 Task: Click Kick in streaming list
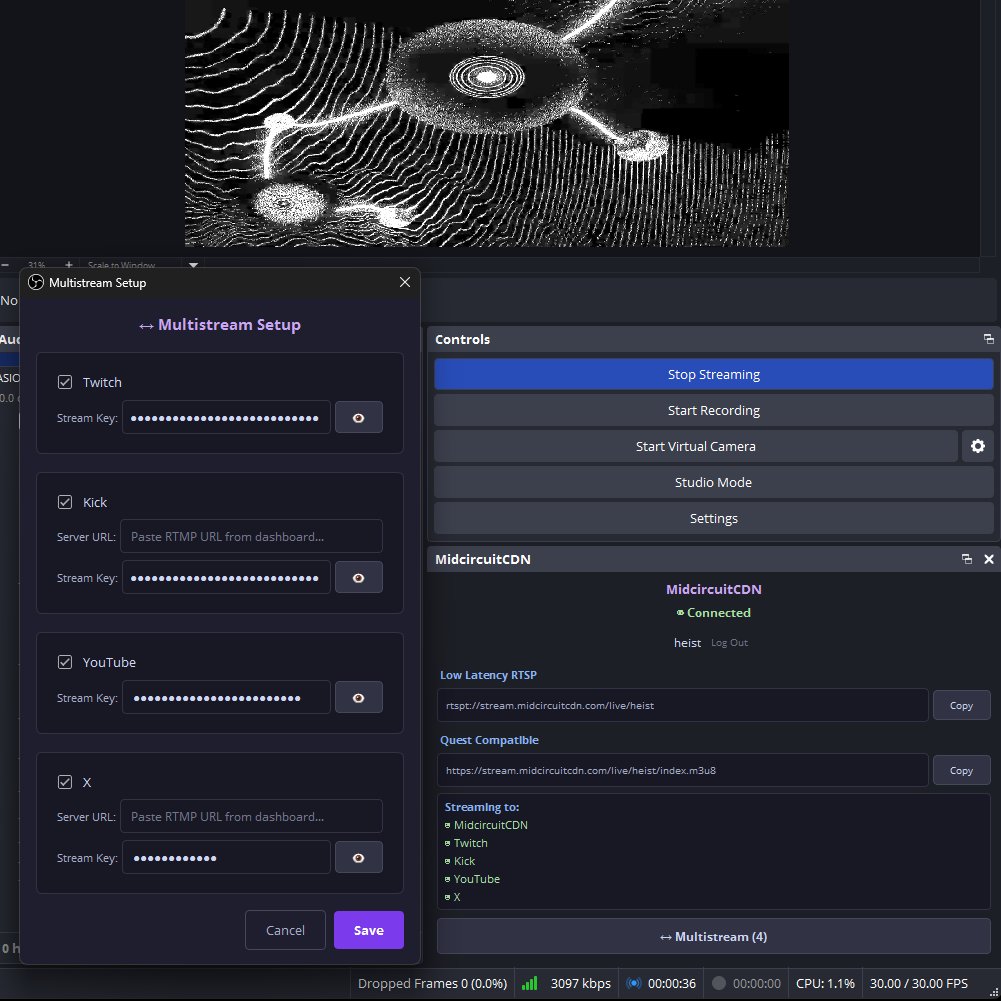(464, 861)
